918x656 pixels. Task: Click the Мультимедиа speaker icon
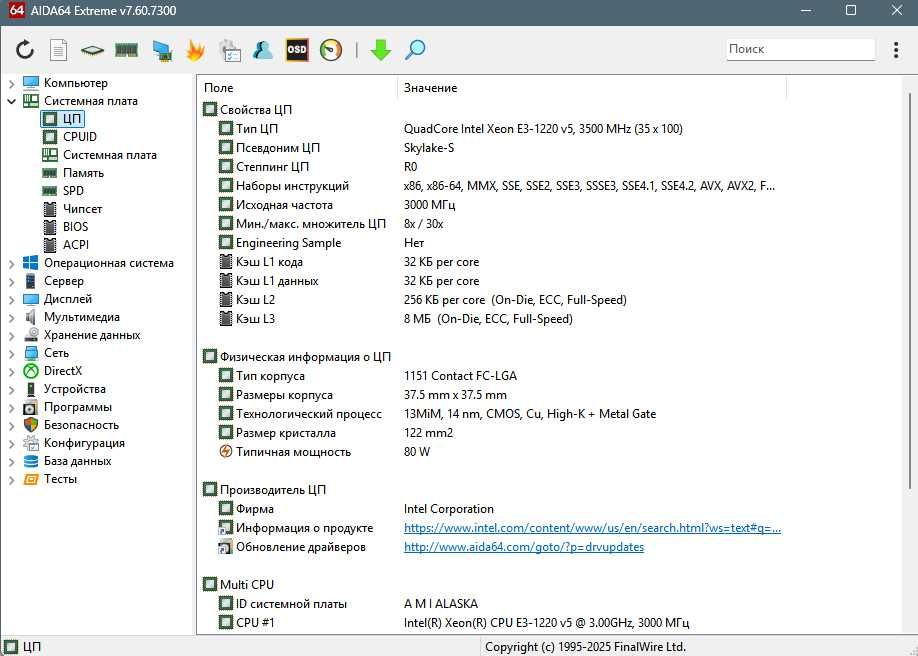tap(31, 317)
